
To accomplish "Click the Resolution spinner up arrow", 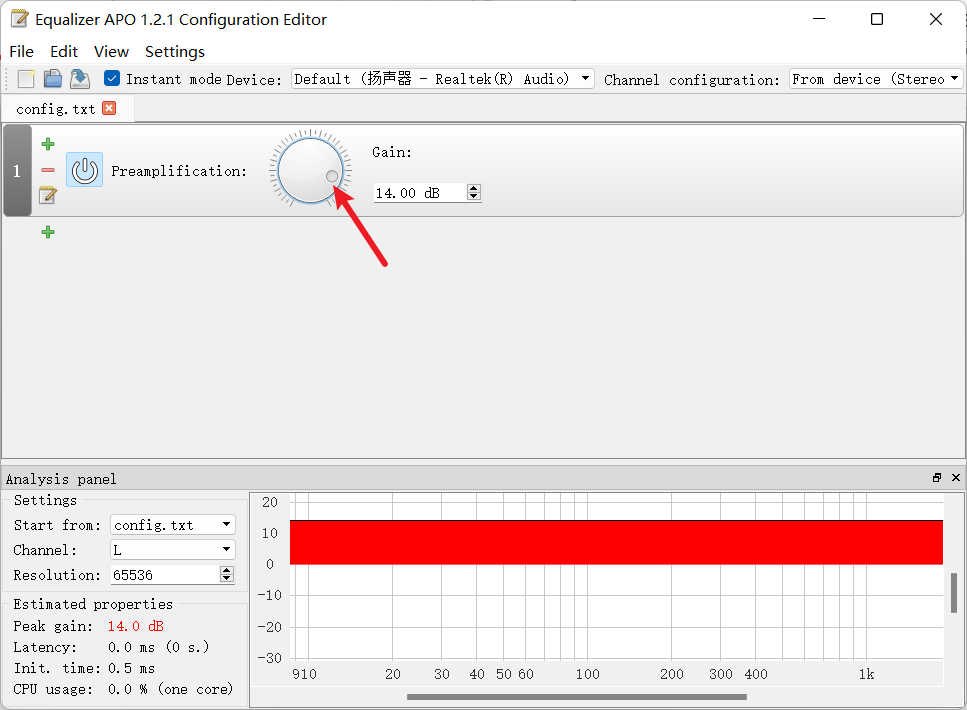I will coord(227,570).
